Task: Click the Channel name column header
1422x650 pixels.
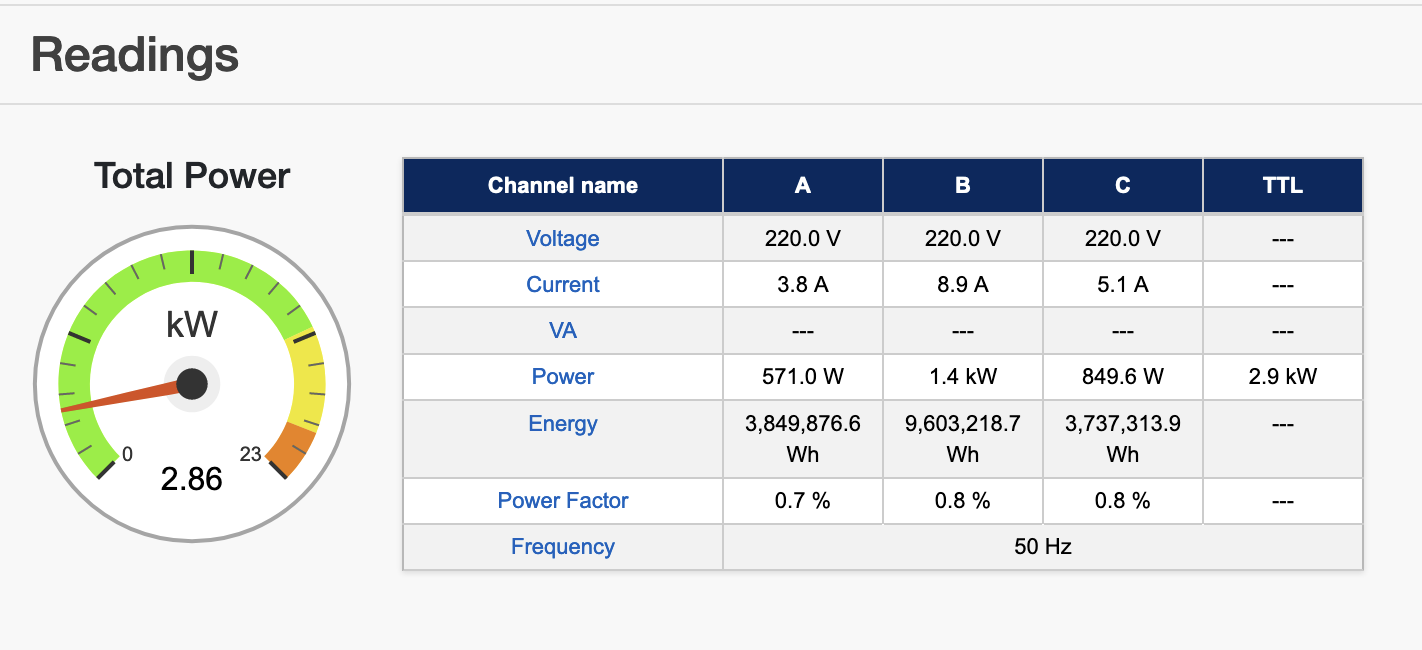Action: tap(562, 185)
